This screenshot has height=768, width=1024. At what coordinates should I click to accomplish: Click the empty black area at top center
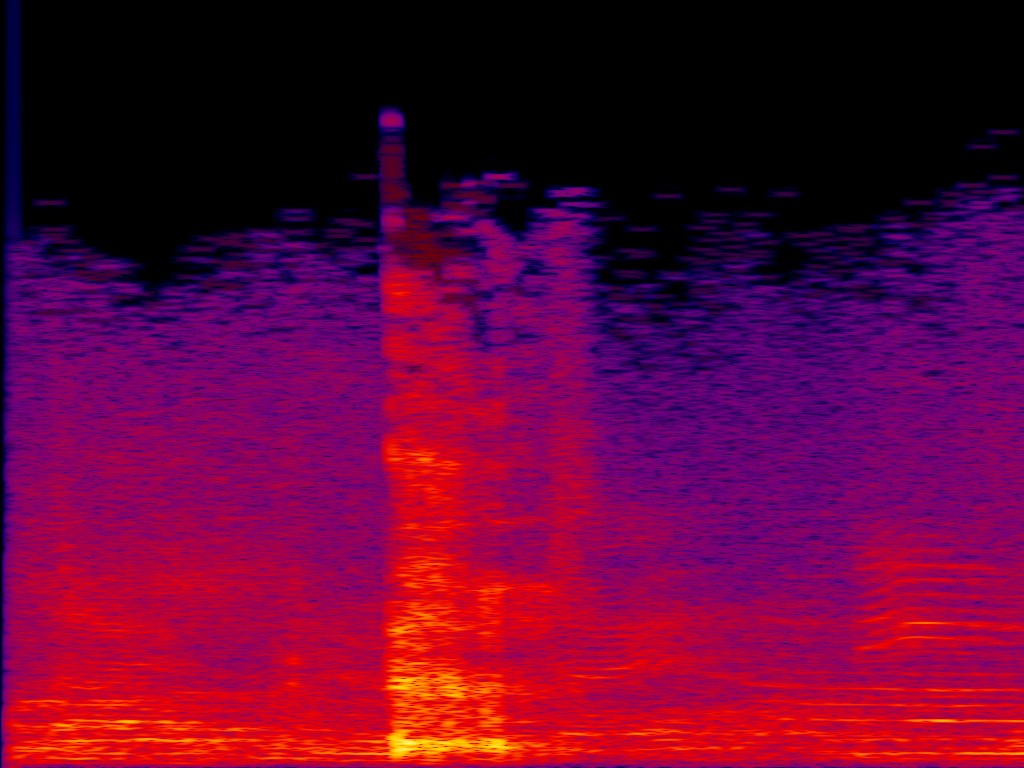(600, 80)
